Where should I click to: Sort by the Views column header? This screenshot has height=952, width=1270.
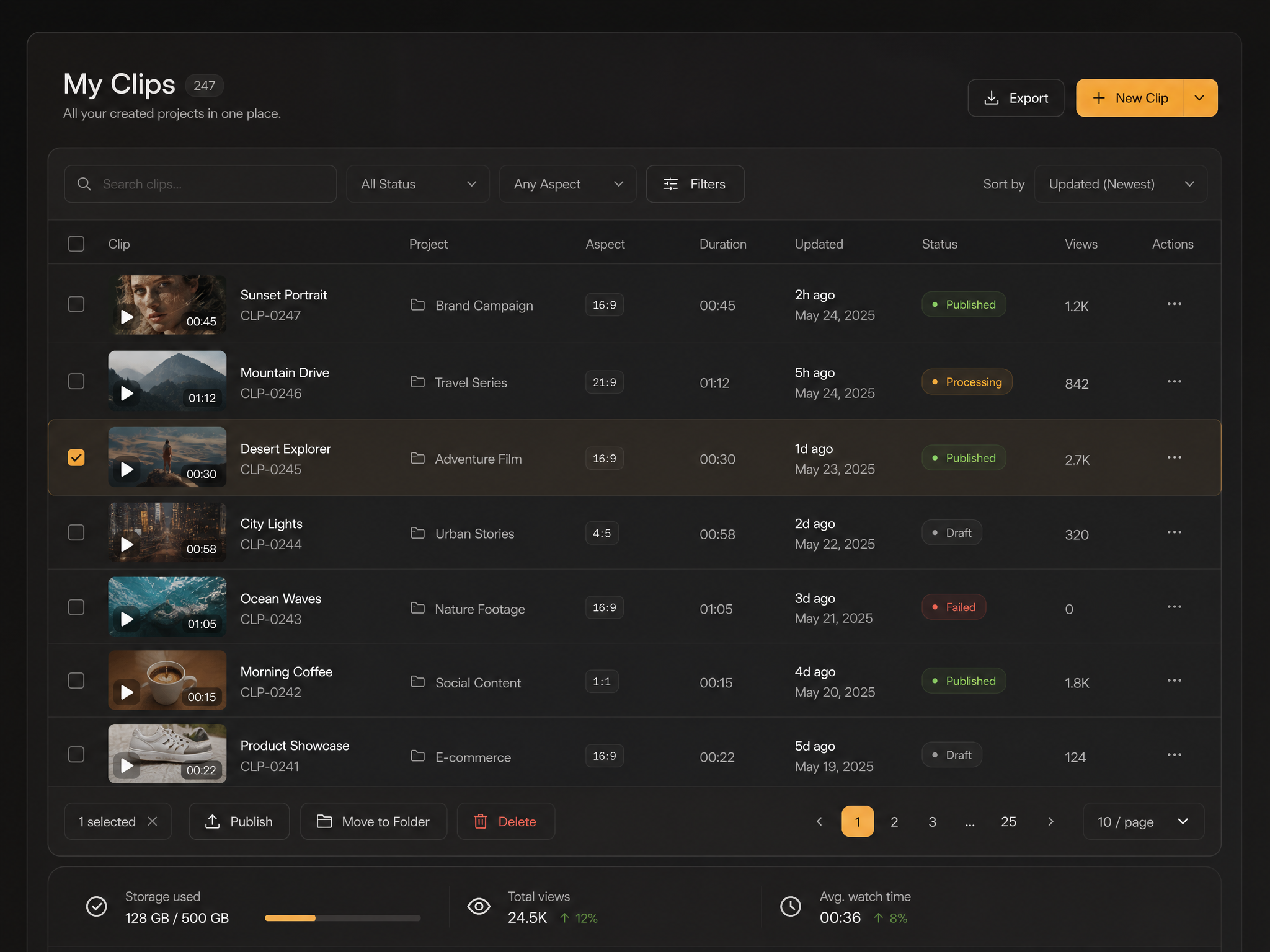point(1081,244)
